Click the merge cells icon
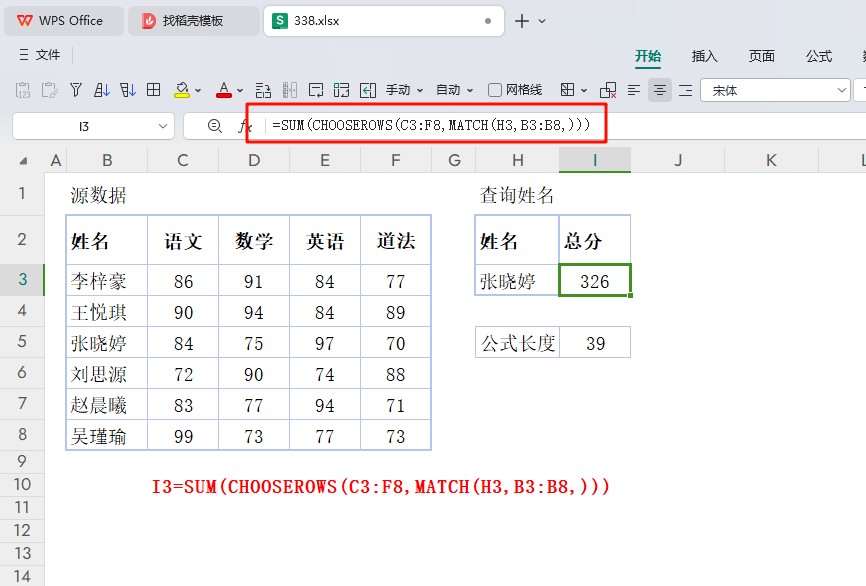This screenshot has width=866, height=586. (x=341, y=90)
